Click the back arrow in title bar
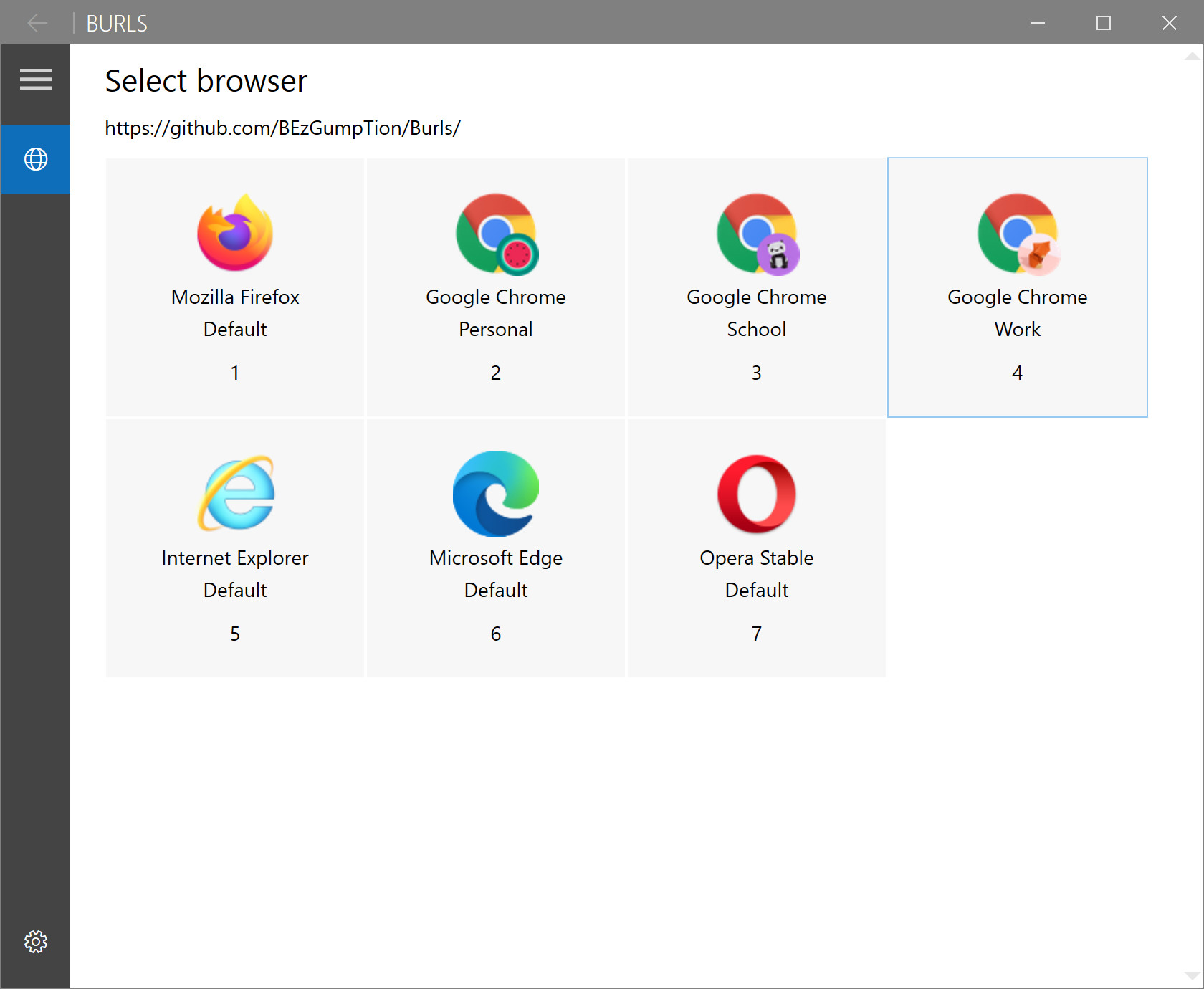Screen dimensions: 1204x989 point(37,23)
